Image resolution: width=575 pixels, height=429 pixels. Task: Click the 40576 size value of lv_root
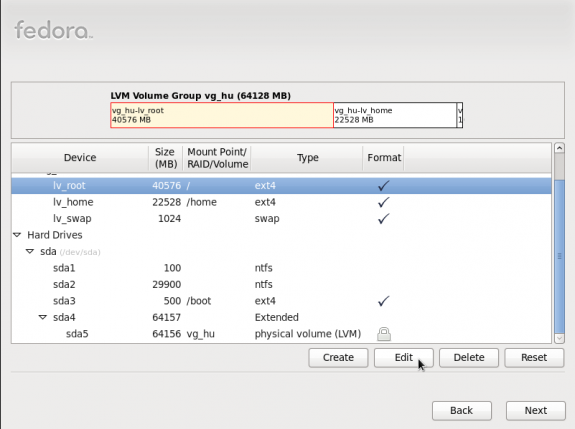click(166, 186)
